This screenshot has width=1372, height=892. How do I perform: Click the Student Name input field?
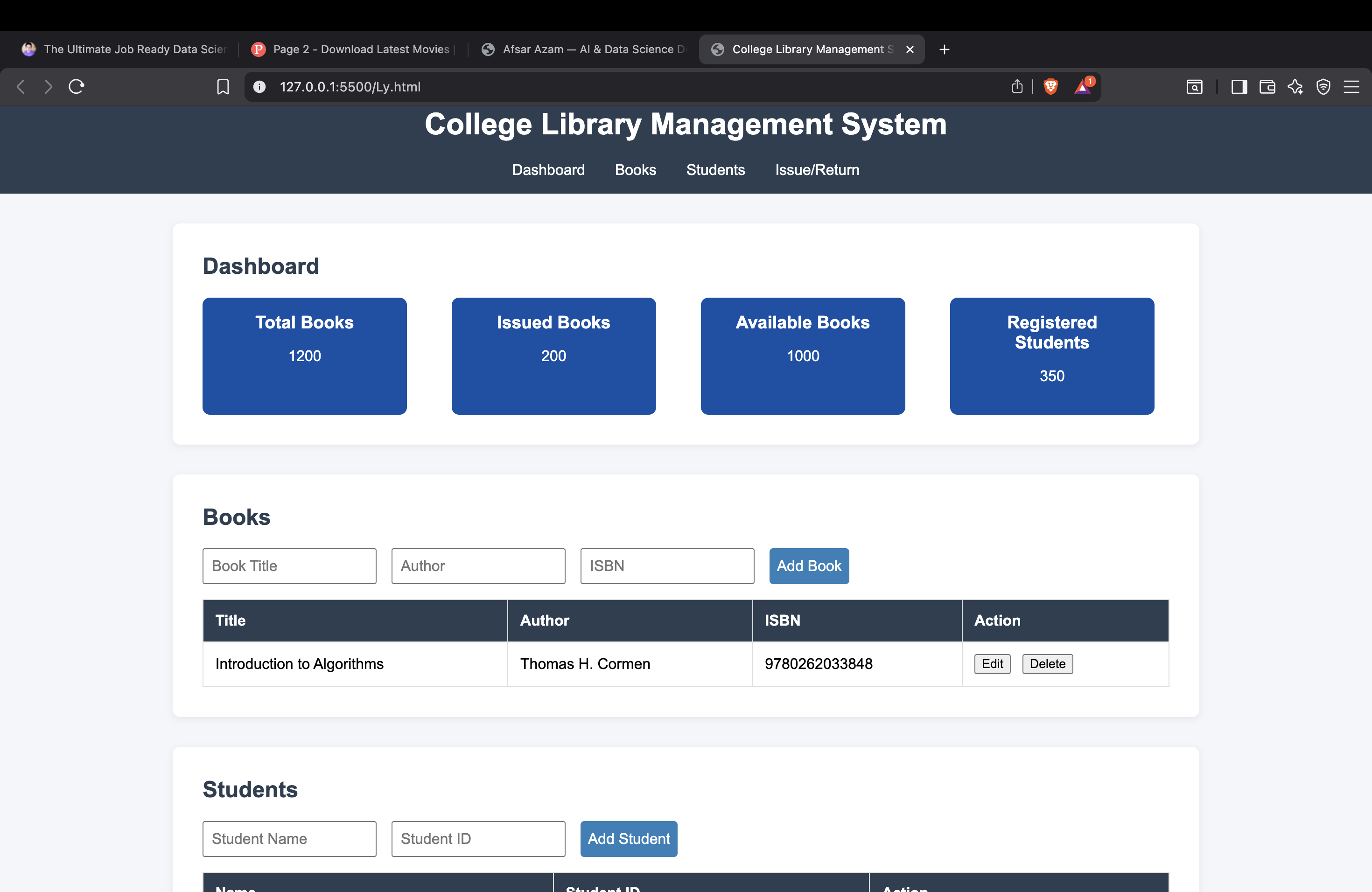(x=289, y=839)
